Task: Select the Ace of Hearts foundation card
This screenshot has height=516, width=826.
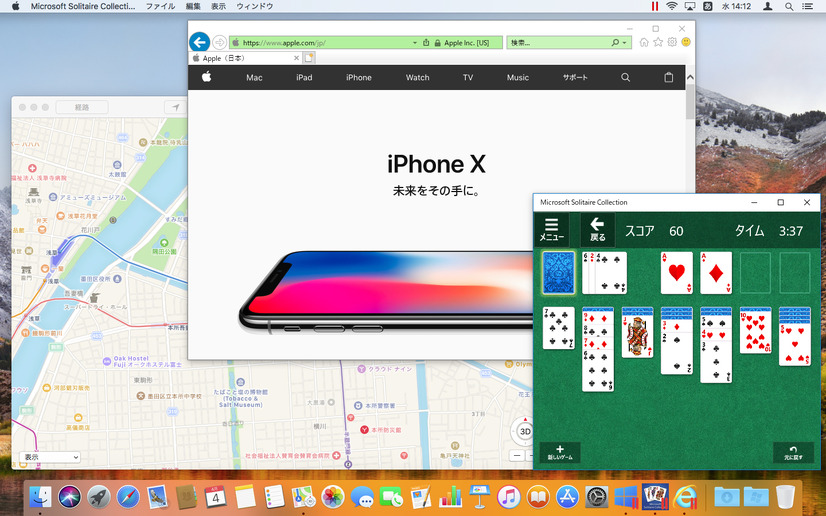Action: 676,272
